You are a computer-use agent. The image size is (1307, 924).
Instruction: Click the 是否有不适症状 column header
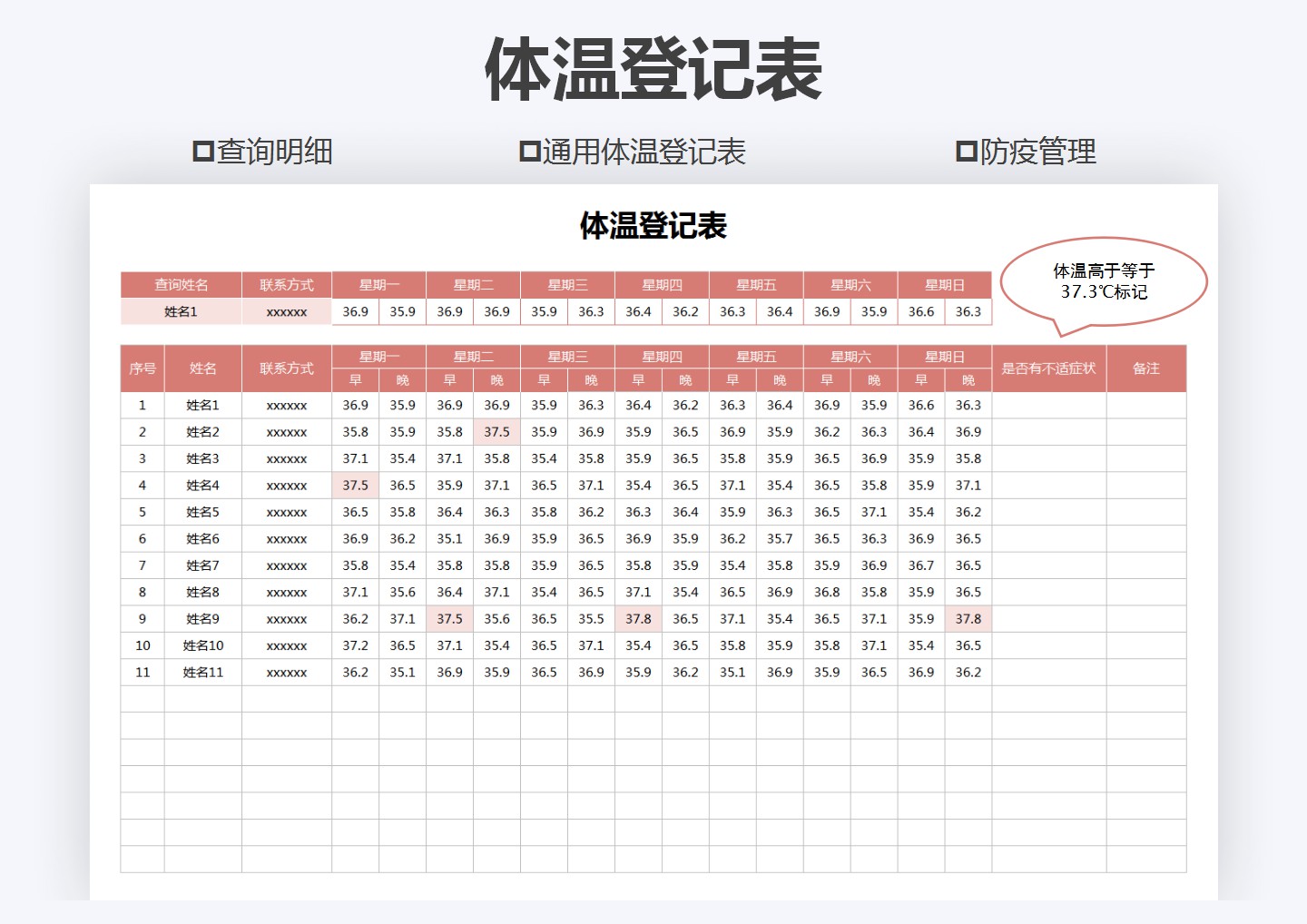pos(1049,368)
